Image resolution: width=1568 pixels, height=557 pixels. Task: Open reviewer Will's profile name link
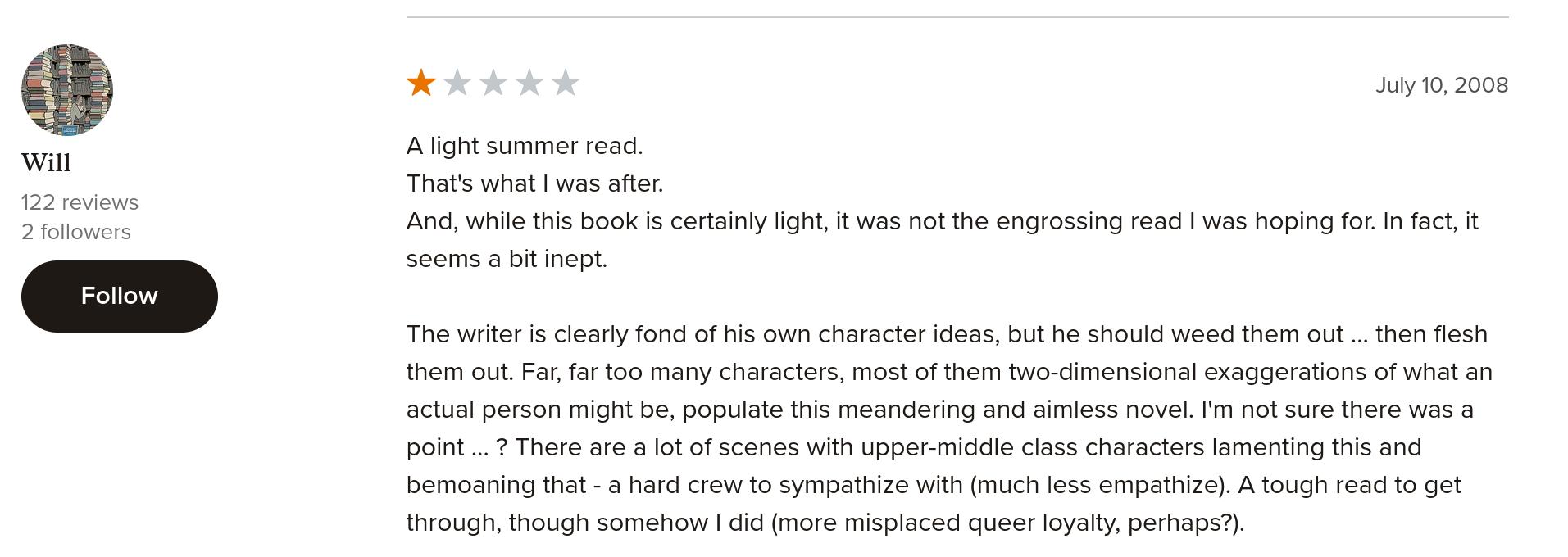click(x=46, y=163)
